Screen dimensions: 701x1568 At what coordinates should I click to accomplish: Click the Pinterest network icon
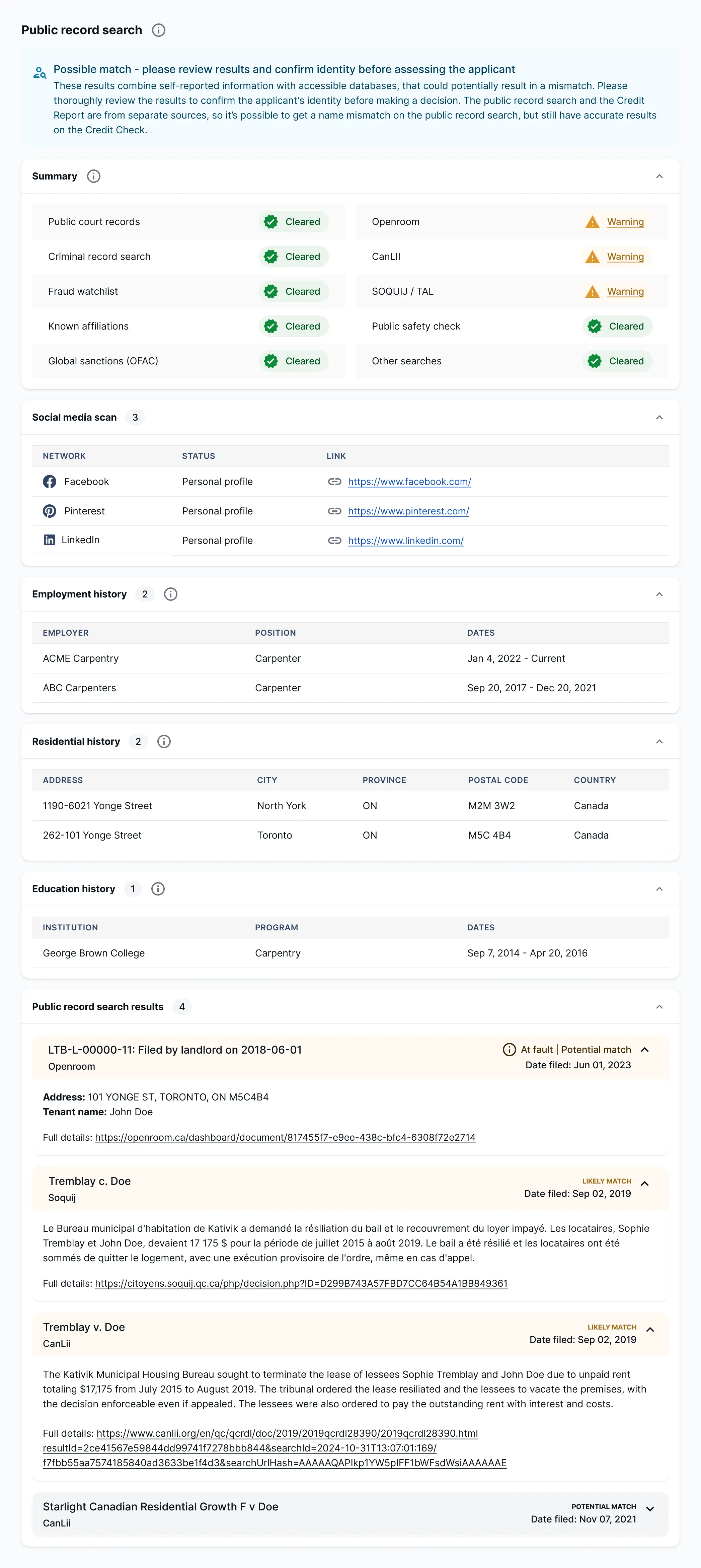(49, 511)
